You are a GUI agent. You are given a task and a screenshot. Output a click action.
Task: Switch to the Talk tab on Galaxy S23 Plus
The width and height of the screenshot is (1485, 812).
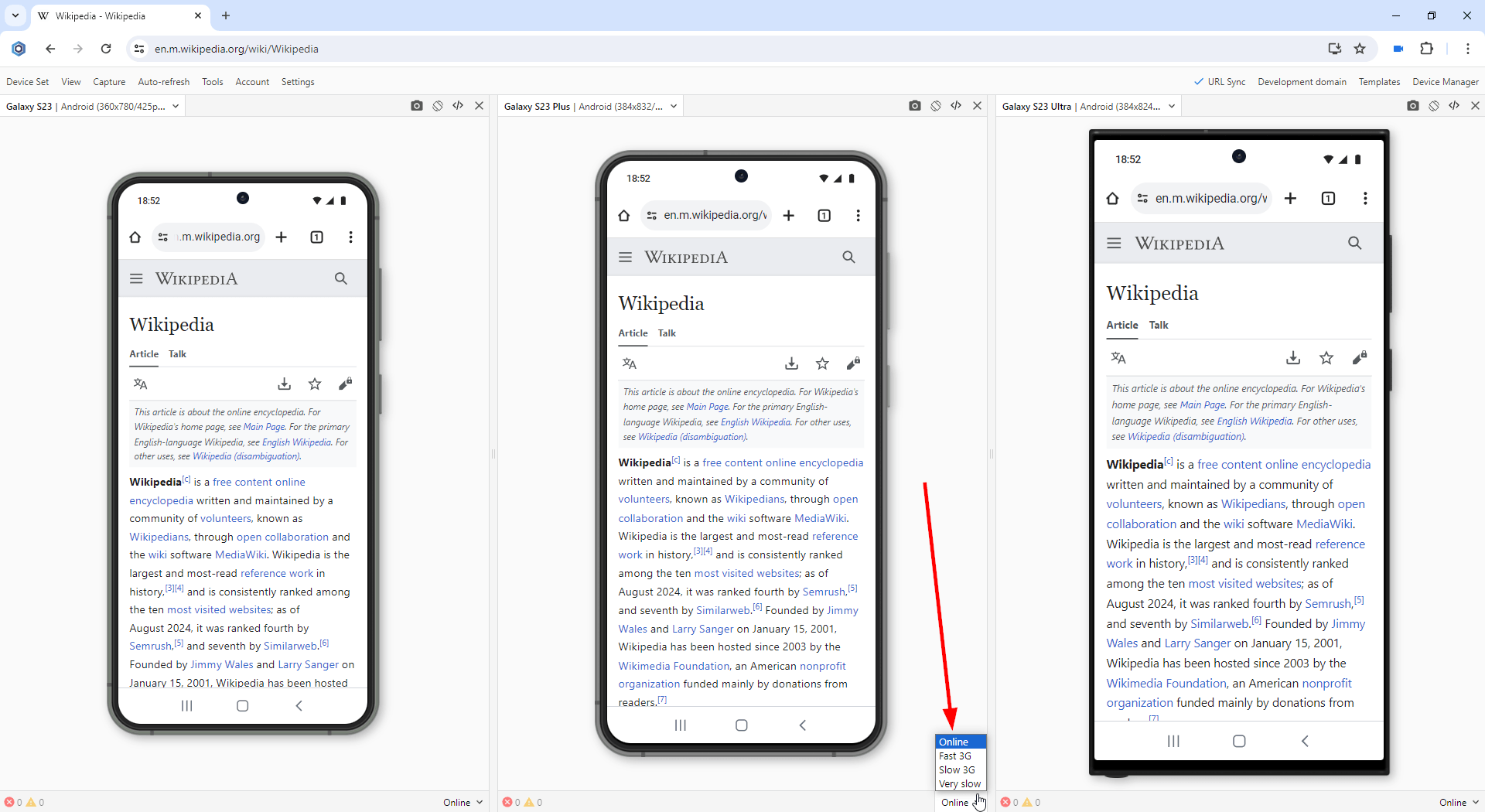coord(666,333)
